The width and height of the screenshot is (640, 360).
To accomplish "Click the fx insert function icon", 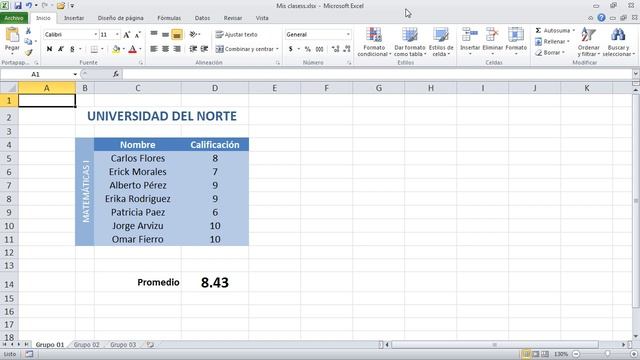I will click(116, 74).
